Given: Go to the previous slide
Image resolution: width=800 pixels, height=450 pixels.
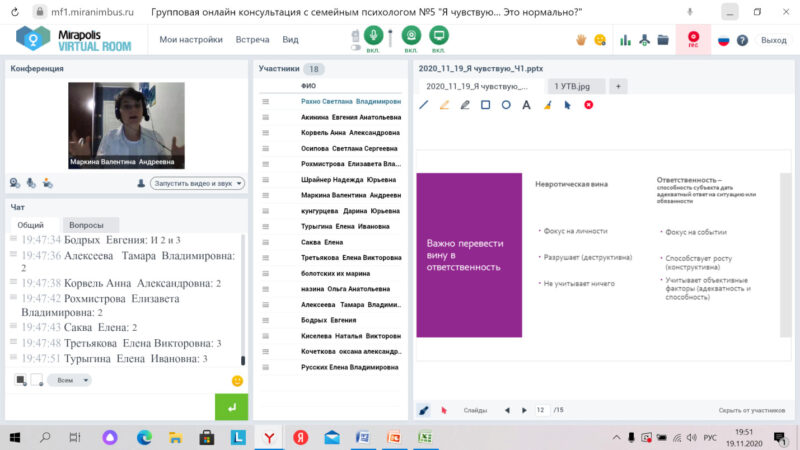Looking at the screenshot, I should 507,410.
